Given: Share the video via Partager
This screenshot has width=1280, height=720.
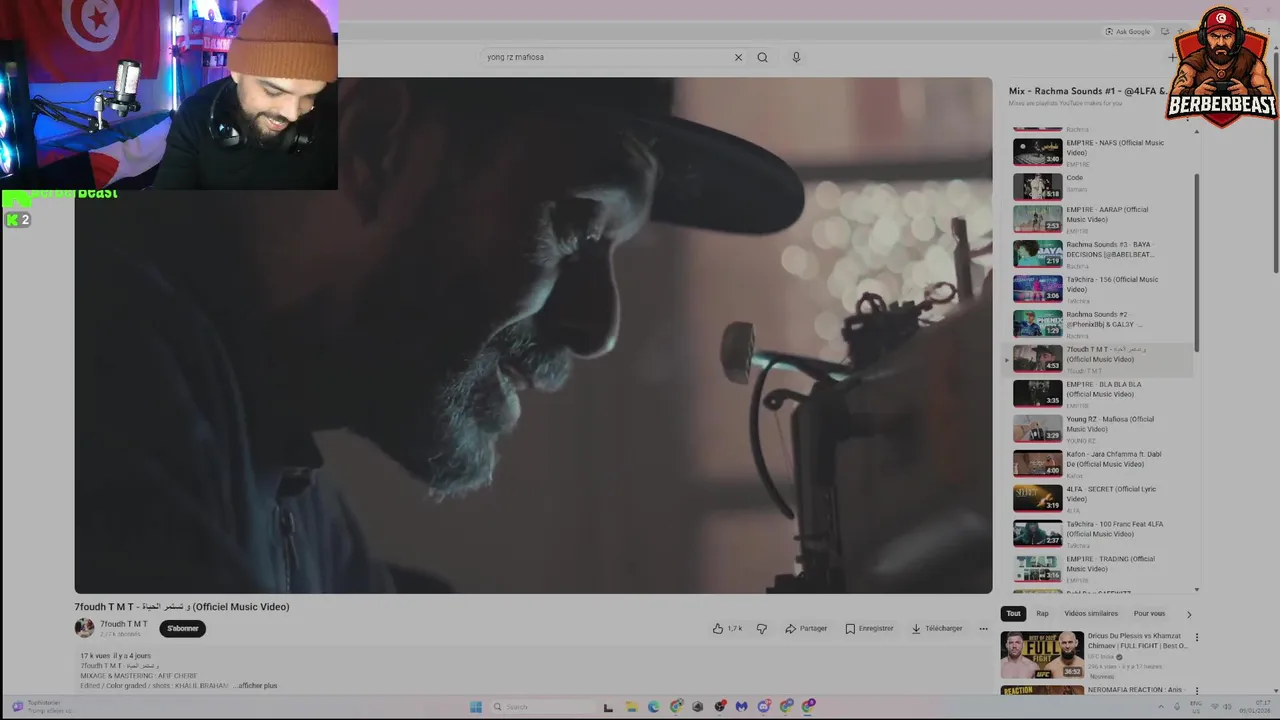Looking at the screenshot, I should tap(806, 628).
